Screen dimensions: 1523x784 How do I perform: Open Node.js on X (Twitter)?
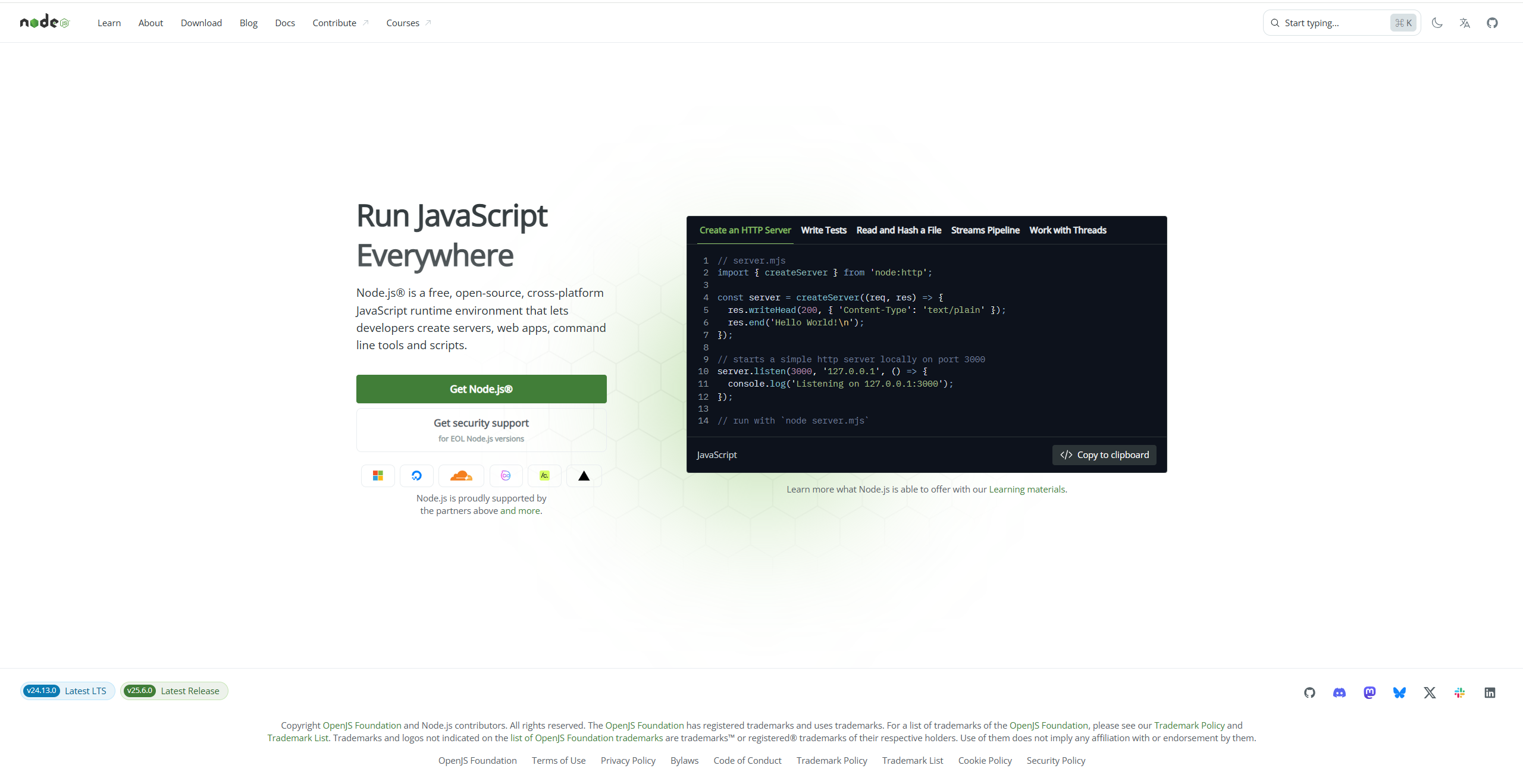click(x=1430, y=692)
